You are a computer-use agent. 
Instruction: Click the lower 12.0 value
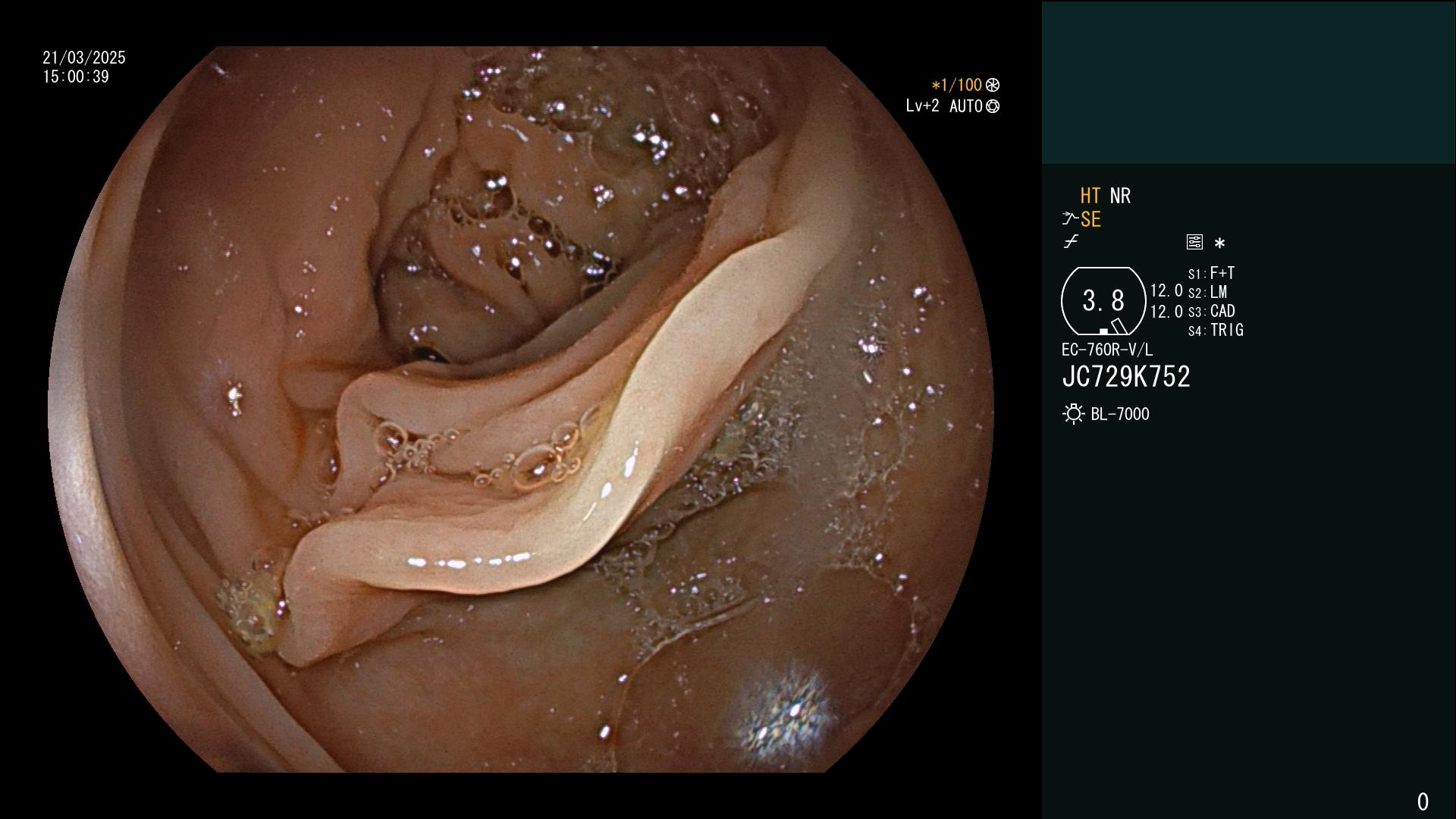[1166, 312]
